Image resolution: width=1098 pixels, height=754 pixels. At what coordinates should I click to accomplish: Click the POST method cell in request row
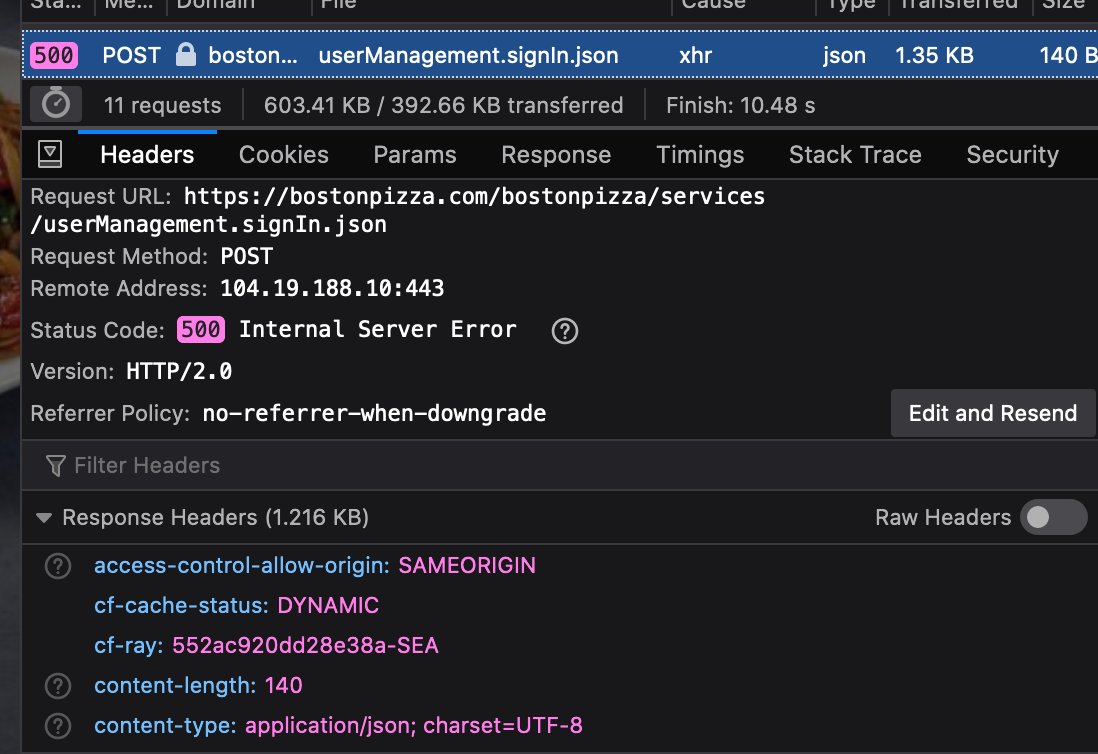[132, 55]
